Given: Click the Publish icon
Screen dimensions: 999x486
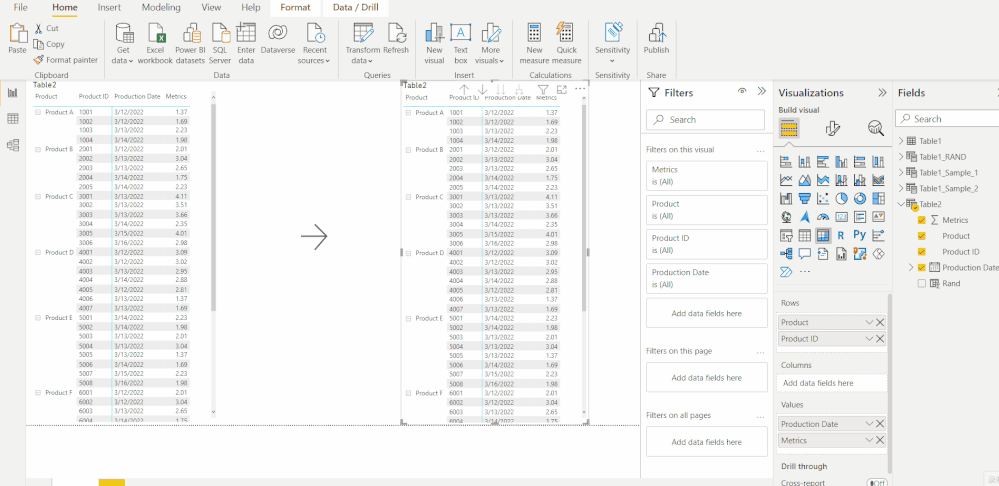Looking at the screenshot, I should click(656, 33).
